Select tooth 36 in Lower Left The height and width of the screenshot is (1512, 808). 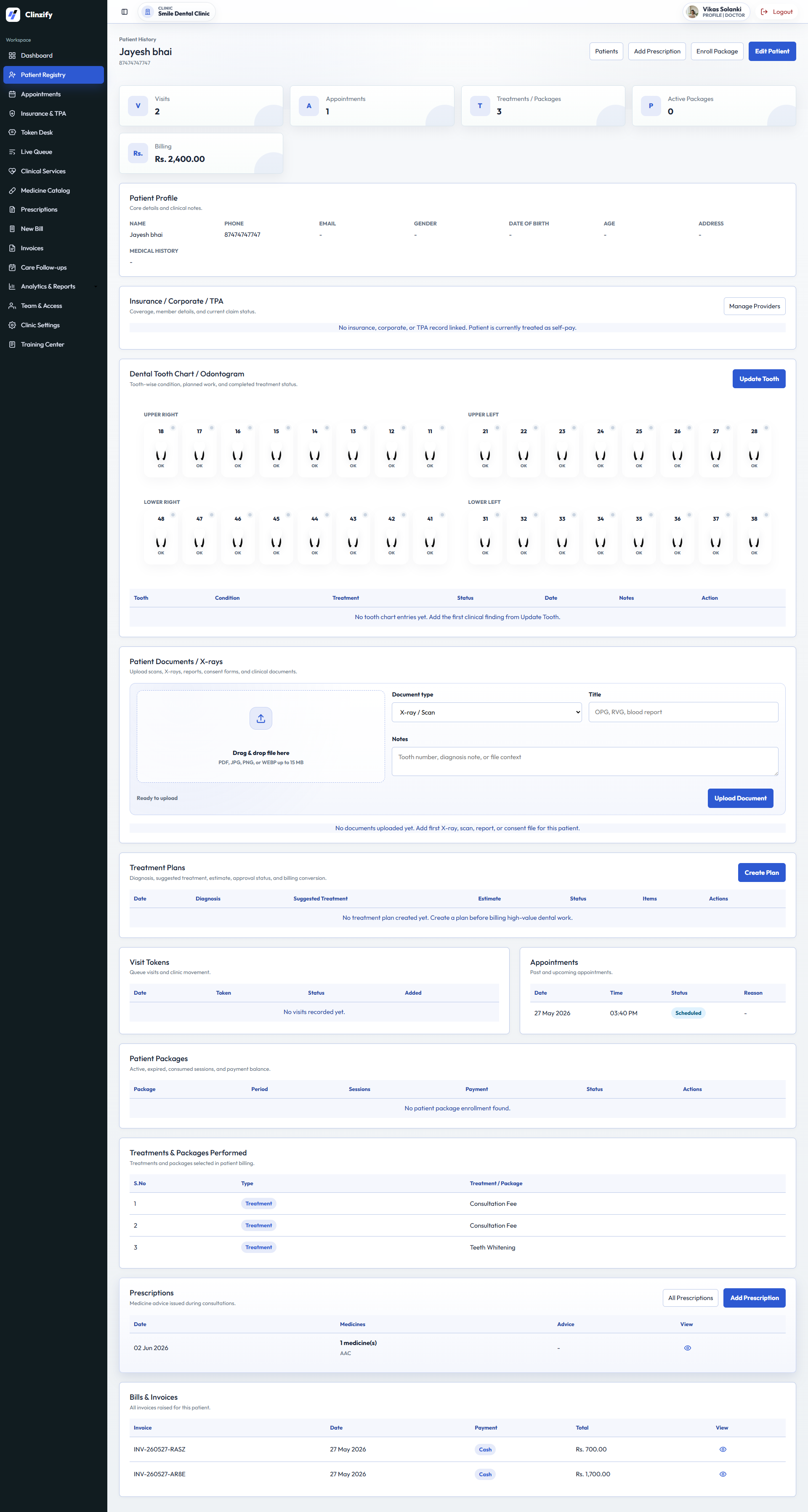point(677,537)
